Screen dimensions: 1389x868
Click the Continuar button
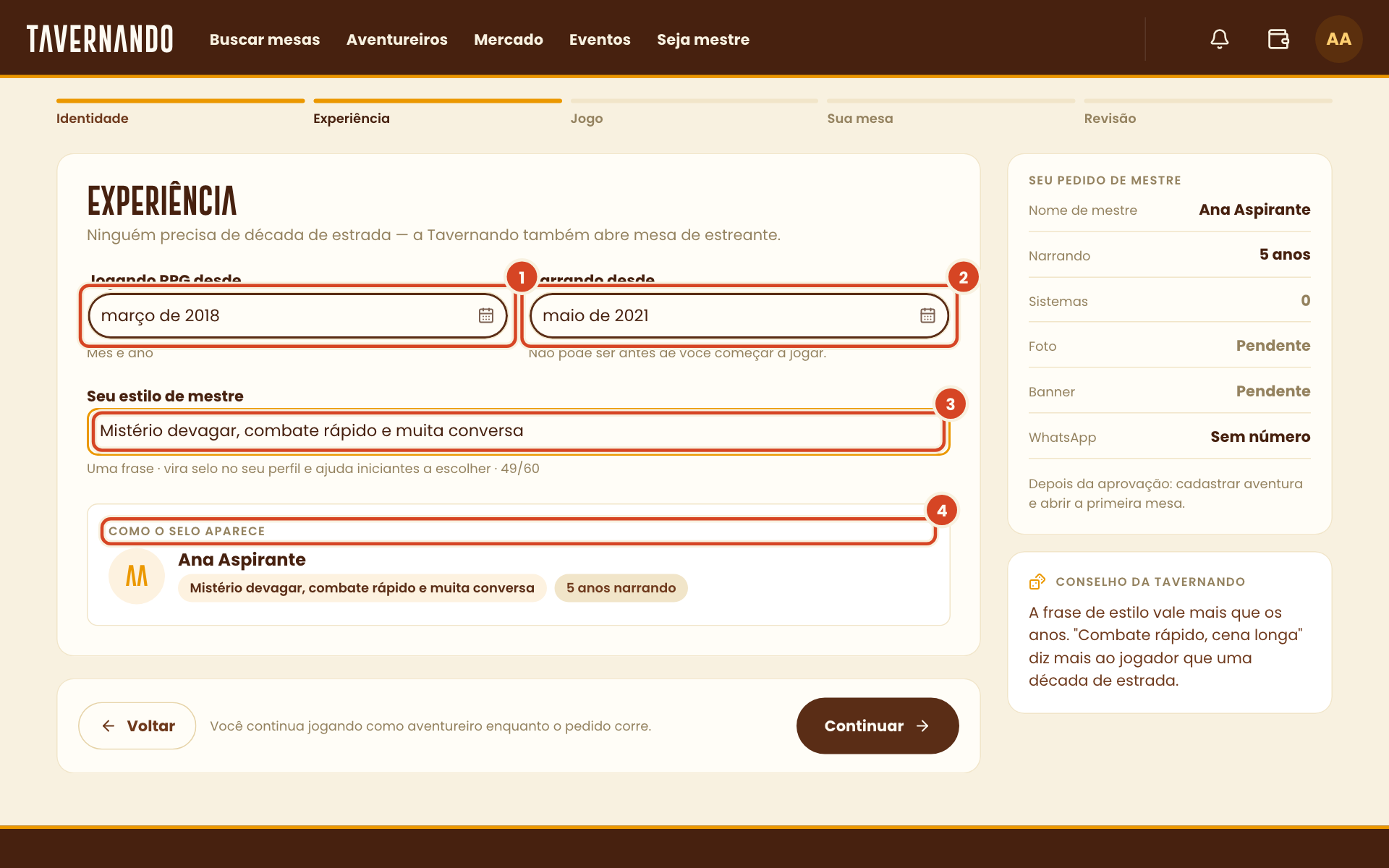pos(878,726)
